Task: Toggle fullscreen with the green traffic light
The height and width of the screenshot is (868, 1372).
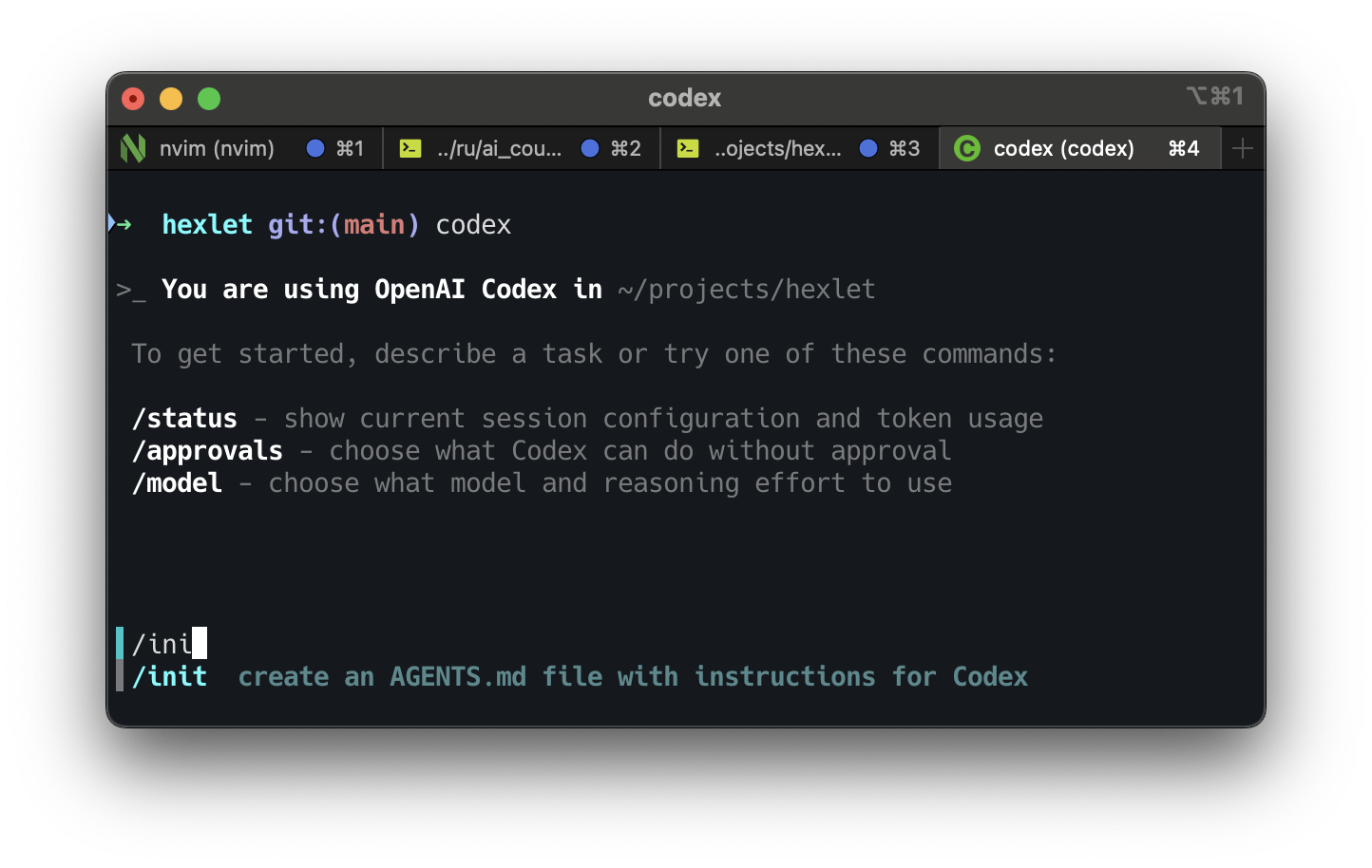Action: pyautogui.click(x=208, y=98)
